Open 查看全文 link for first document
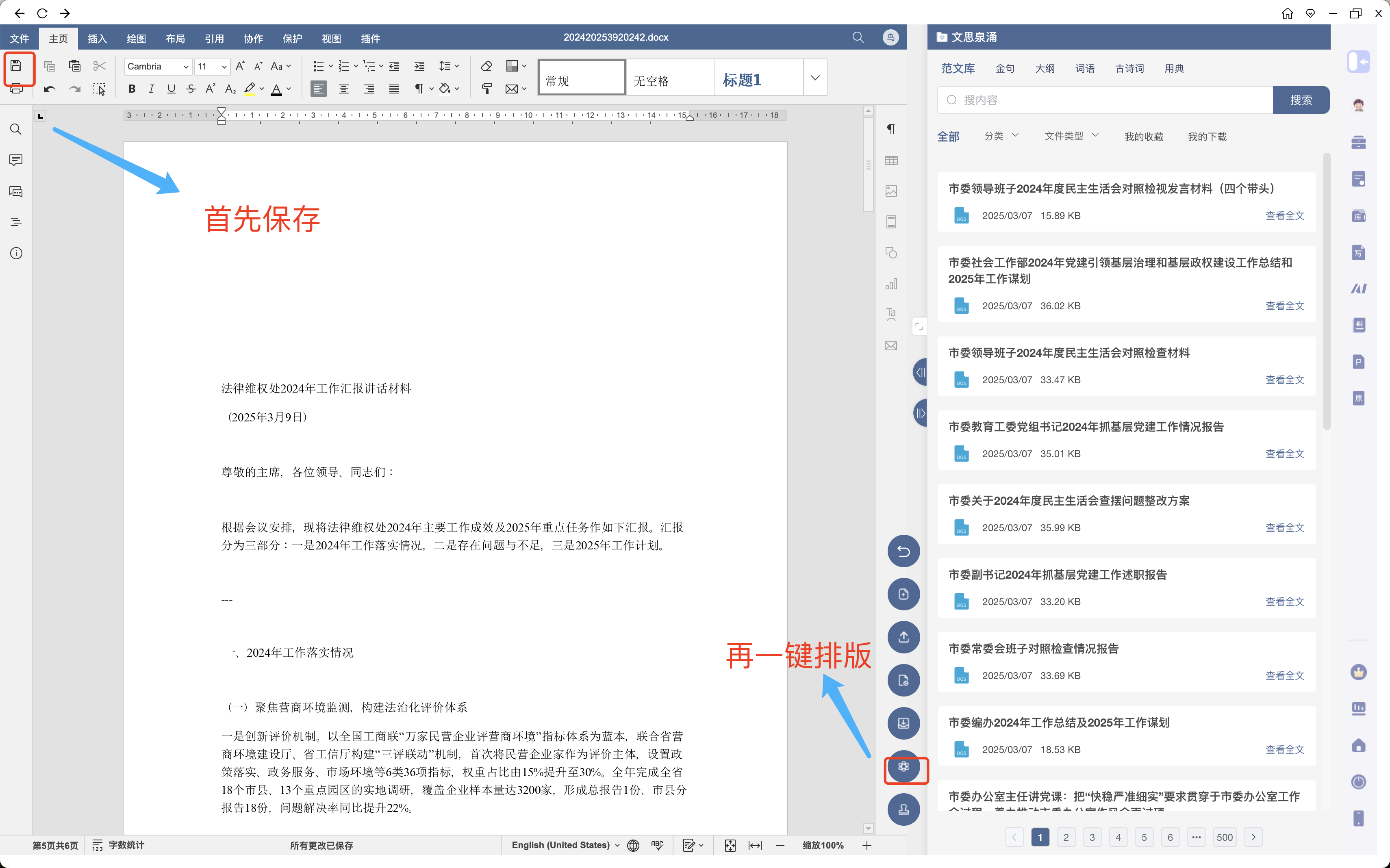Screen dimensions: 1390x868 pyautogui.click(x=1284, y=216)
